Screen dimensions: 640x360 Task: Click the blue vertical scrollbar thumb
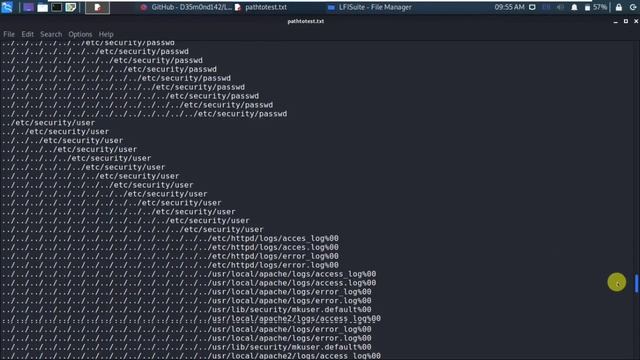click(x=636, y=283)
